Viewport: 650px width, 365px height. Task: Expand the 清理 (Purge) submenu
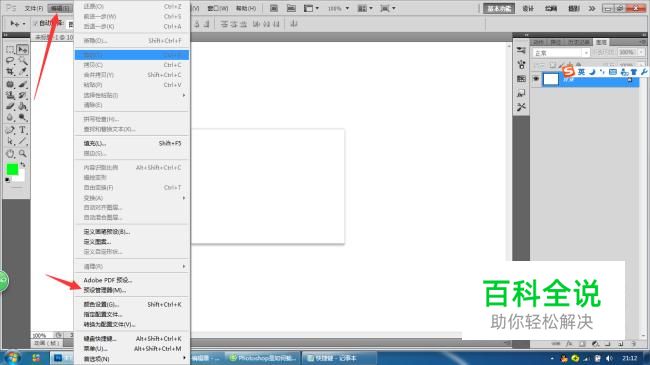[x=131, y=266]
